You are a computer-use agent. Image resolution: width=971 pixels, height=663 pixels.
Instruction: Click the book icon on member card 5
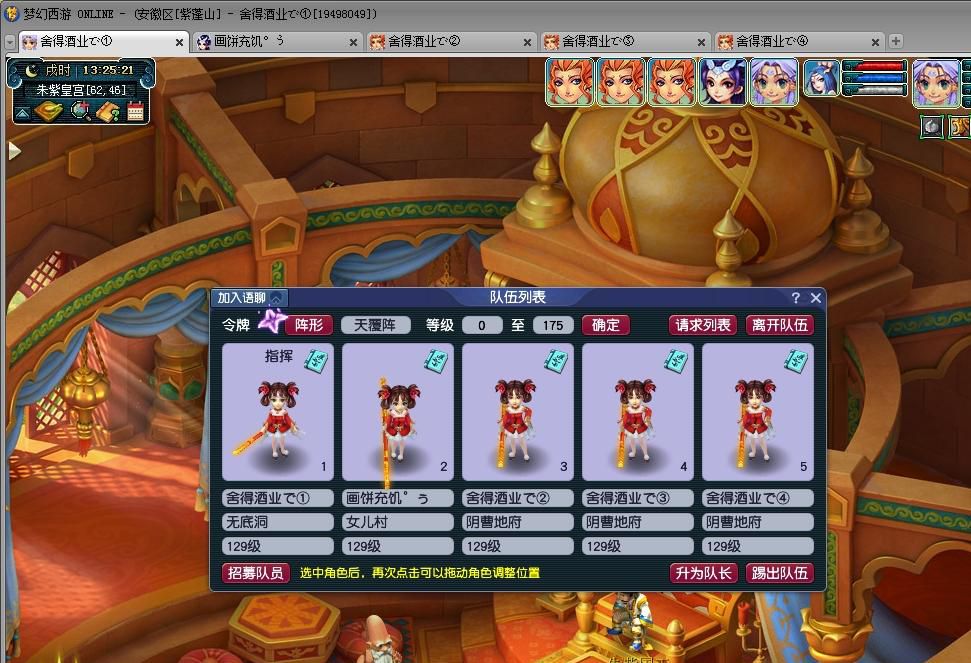[x=796, y=360]
